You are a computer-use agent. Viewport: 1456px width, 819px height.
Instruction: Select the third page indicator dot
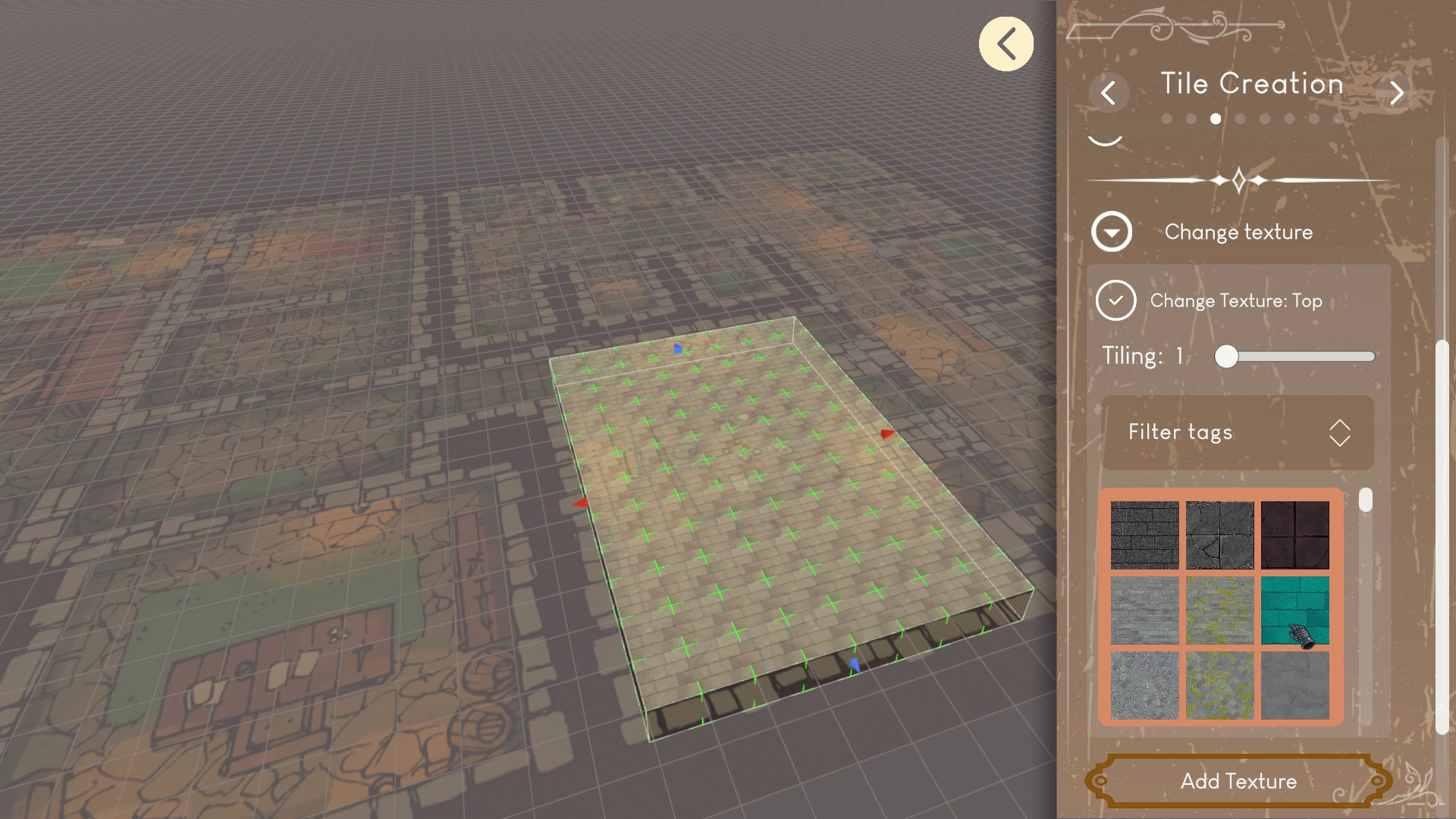[1216, 118]
